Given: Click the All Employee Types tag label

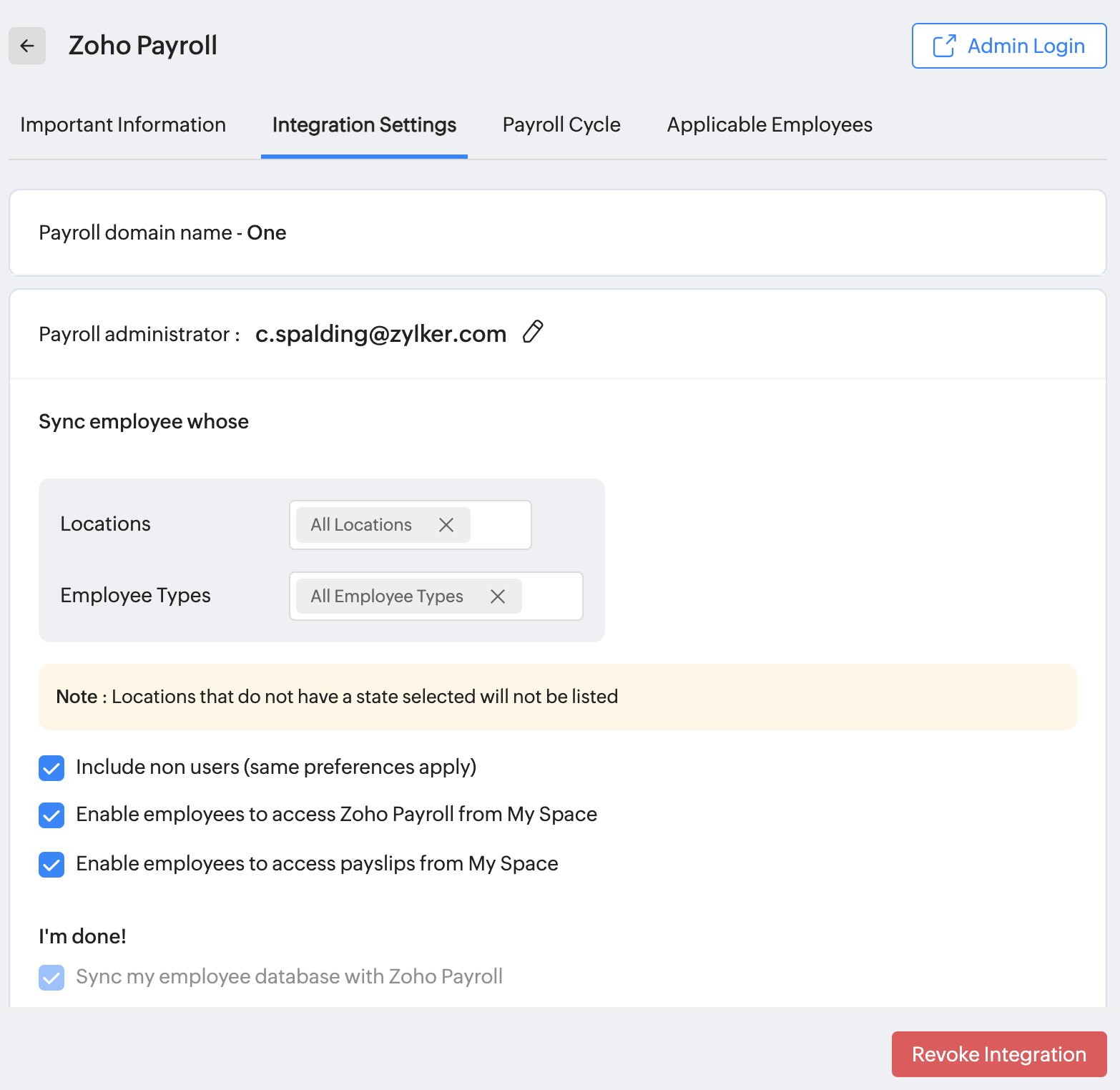Looking at the screenshot, I should click(387, 596).
